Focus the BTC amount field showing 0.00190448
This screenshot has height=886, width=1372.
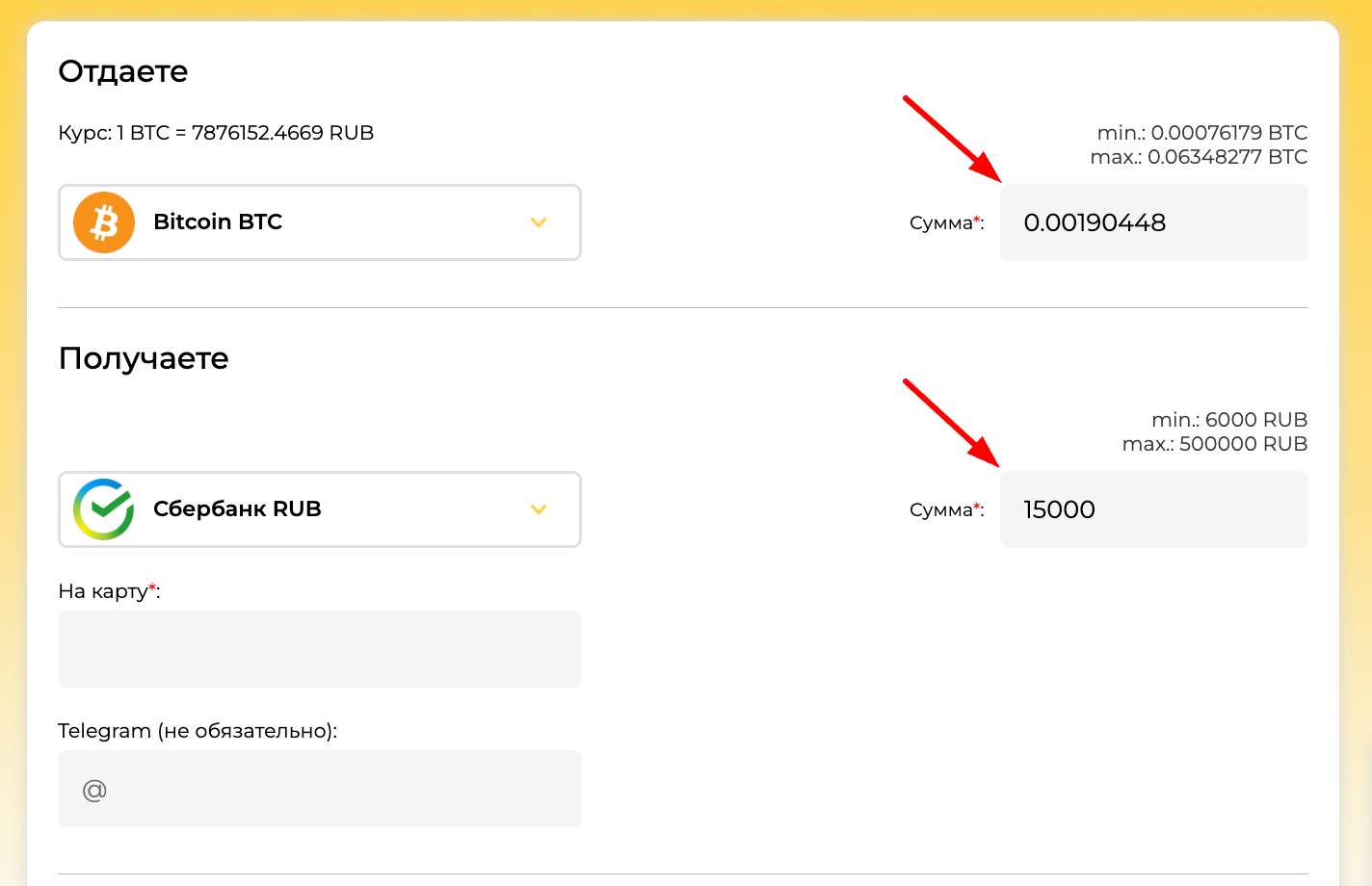(x=1154, y=222)
